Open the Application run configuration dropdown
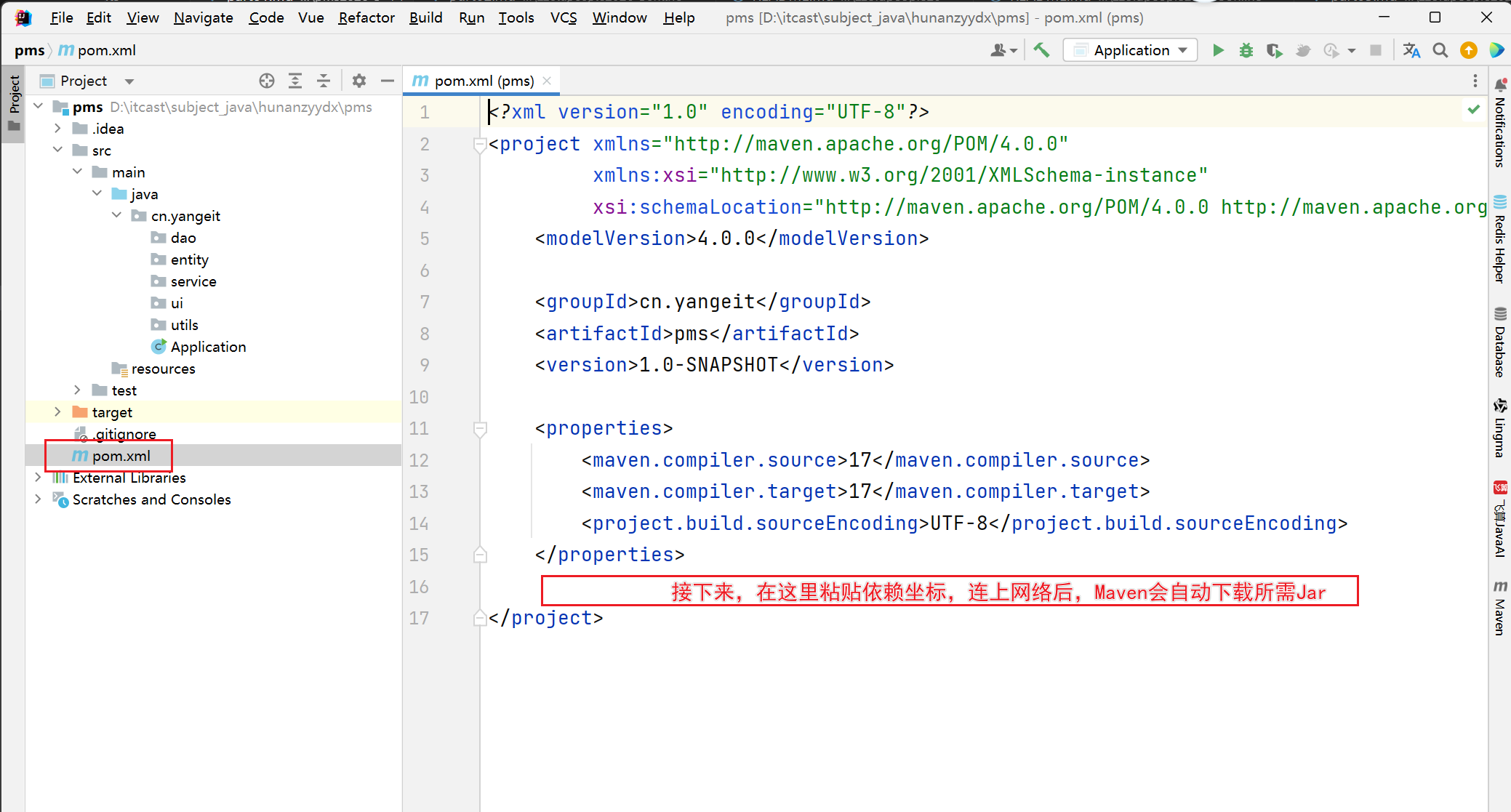 tap(1131, 50)
